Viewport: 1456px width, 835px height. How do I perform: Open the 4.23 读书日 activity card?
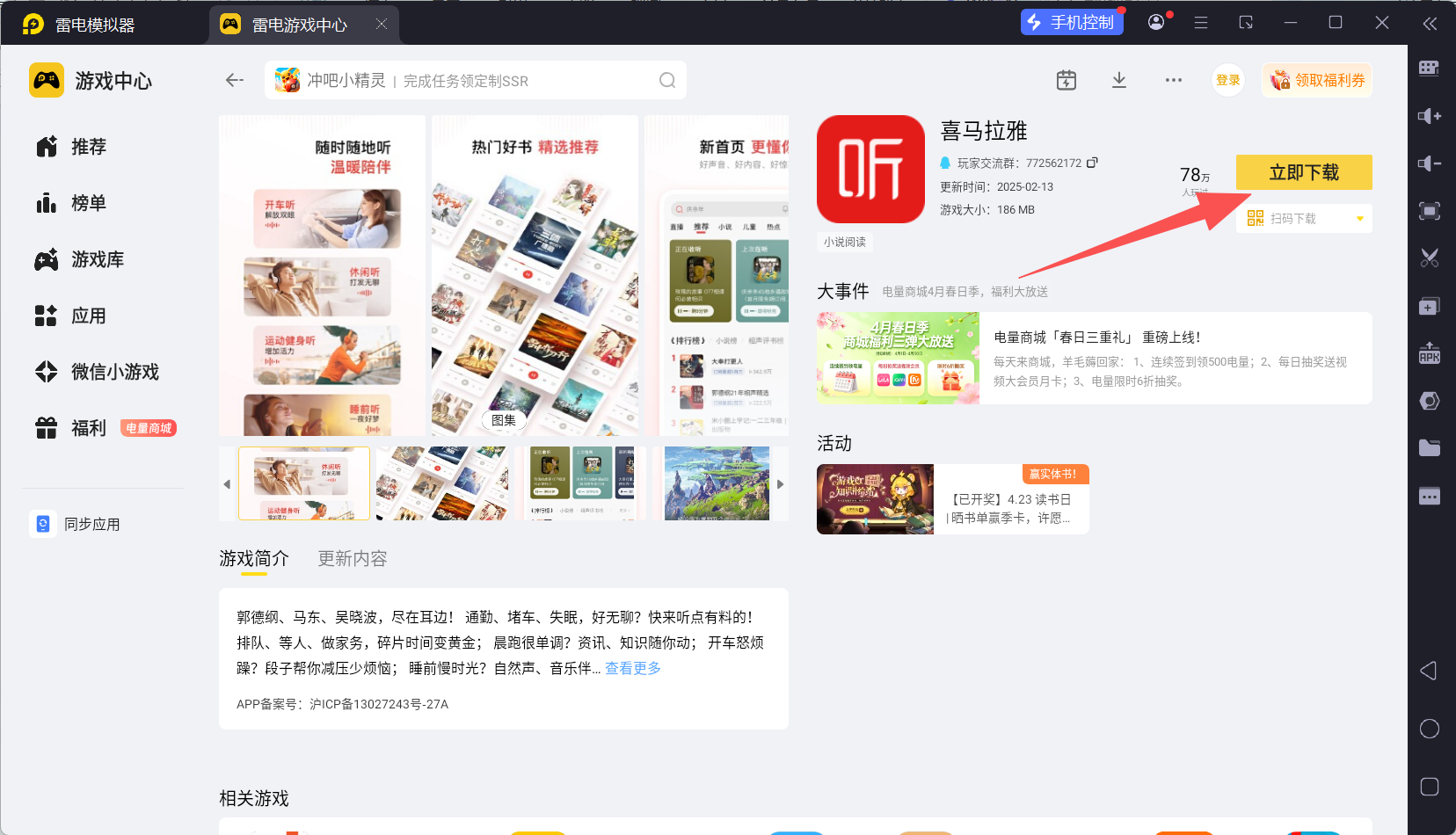(x=953, y=499)
